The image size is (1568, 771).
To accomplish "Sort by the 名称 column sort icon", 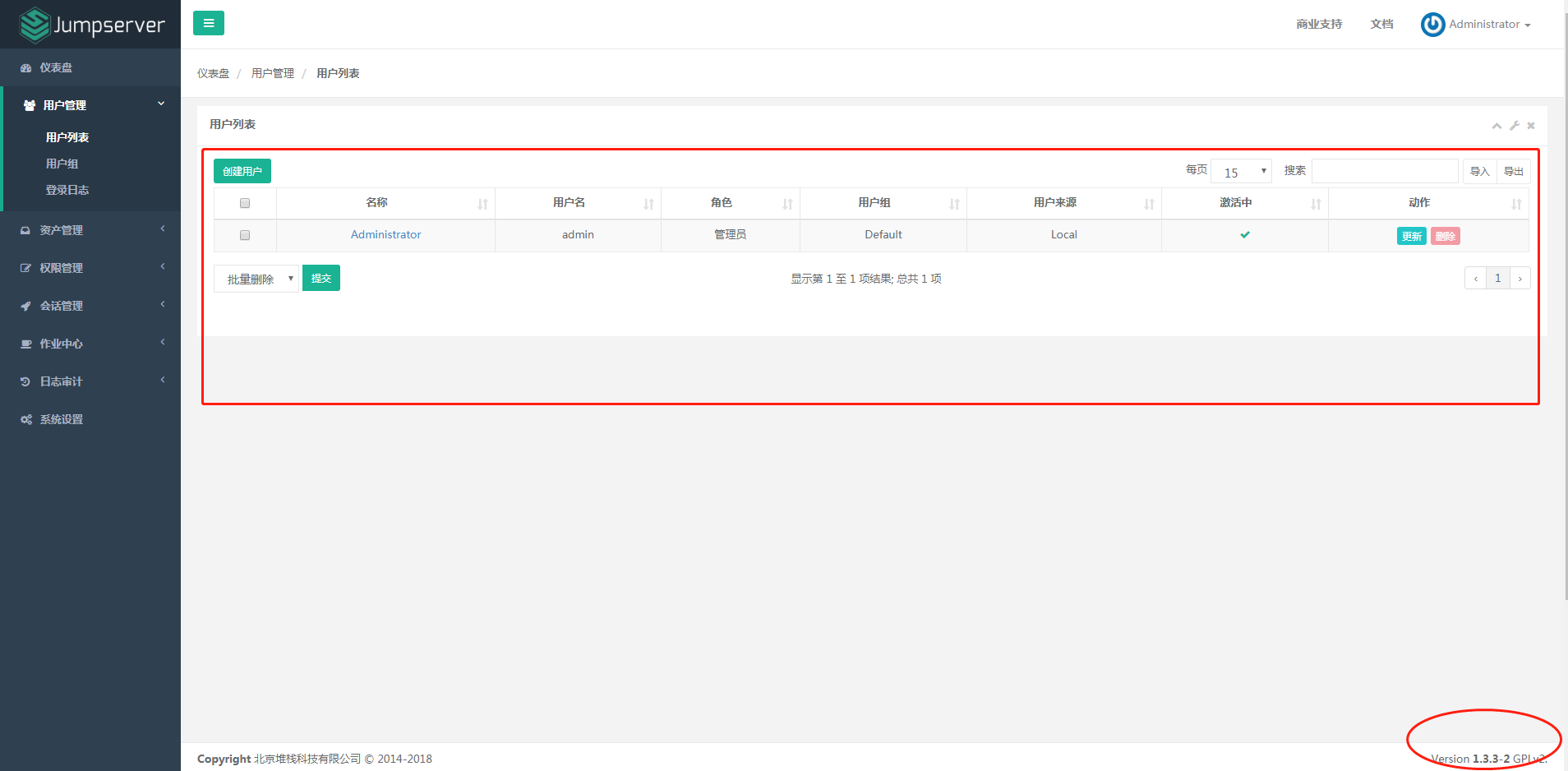I will coord(483,204).
